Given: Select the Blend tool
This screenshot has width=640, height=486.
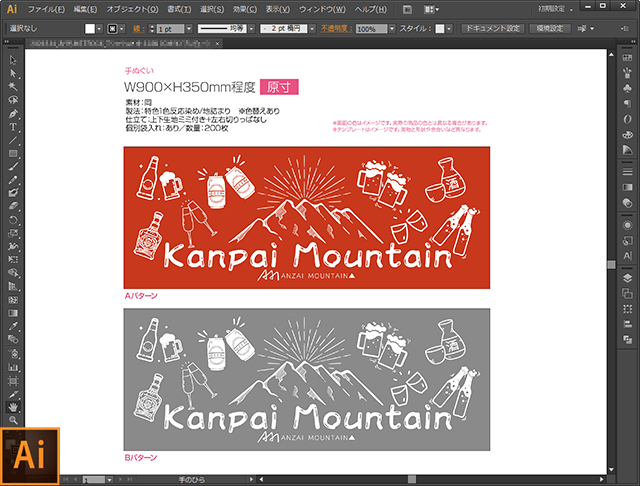Looking at the screenshot, I should click(13, 340).
